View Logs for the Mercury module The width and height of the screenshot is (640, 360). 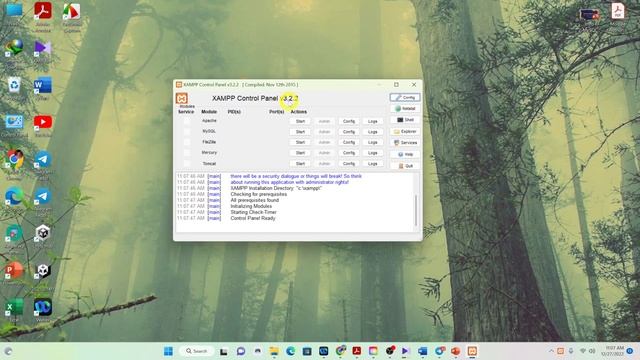tap(373, 153)
